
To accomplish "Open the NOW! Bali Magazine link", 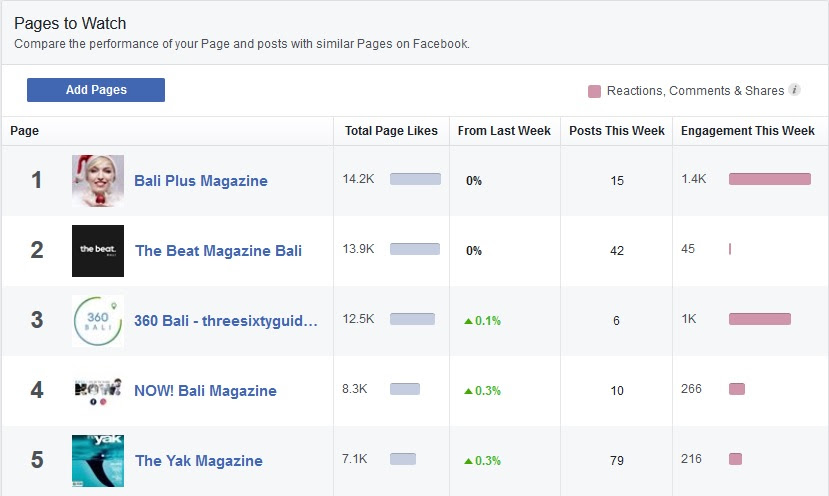I will [205, 391].
